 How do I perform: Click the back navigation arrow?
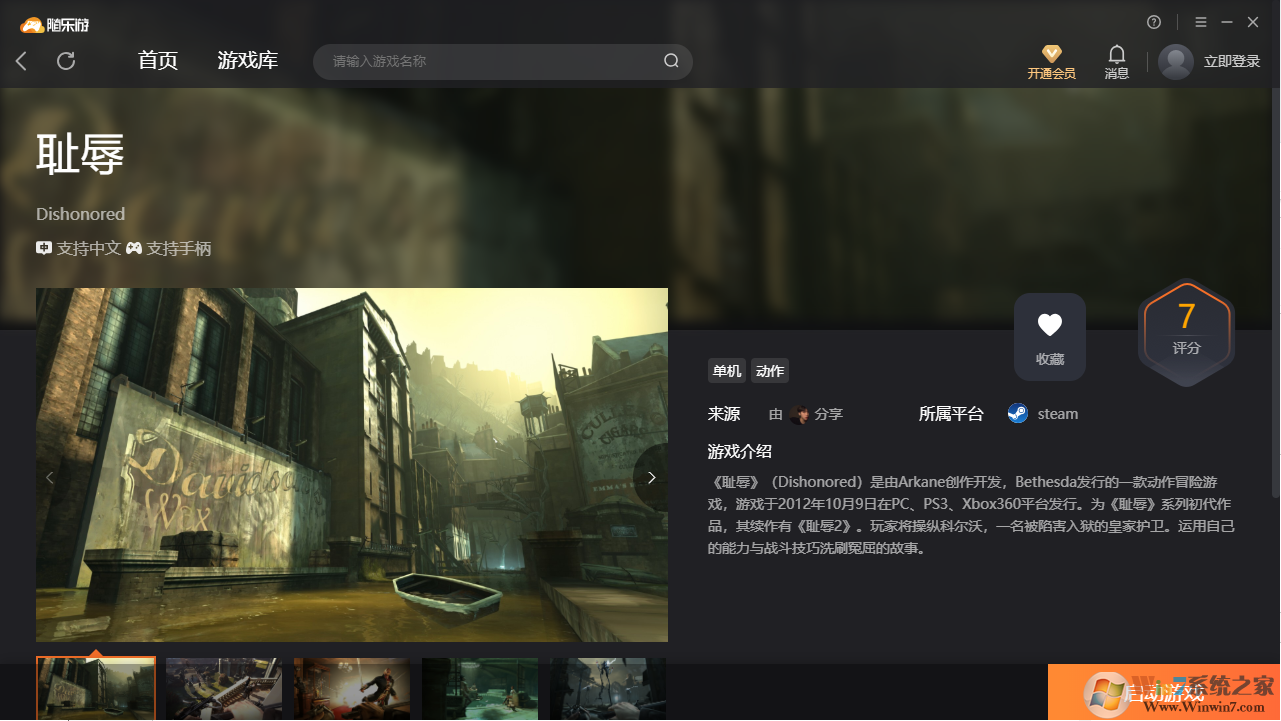pos(21,61)
